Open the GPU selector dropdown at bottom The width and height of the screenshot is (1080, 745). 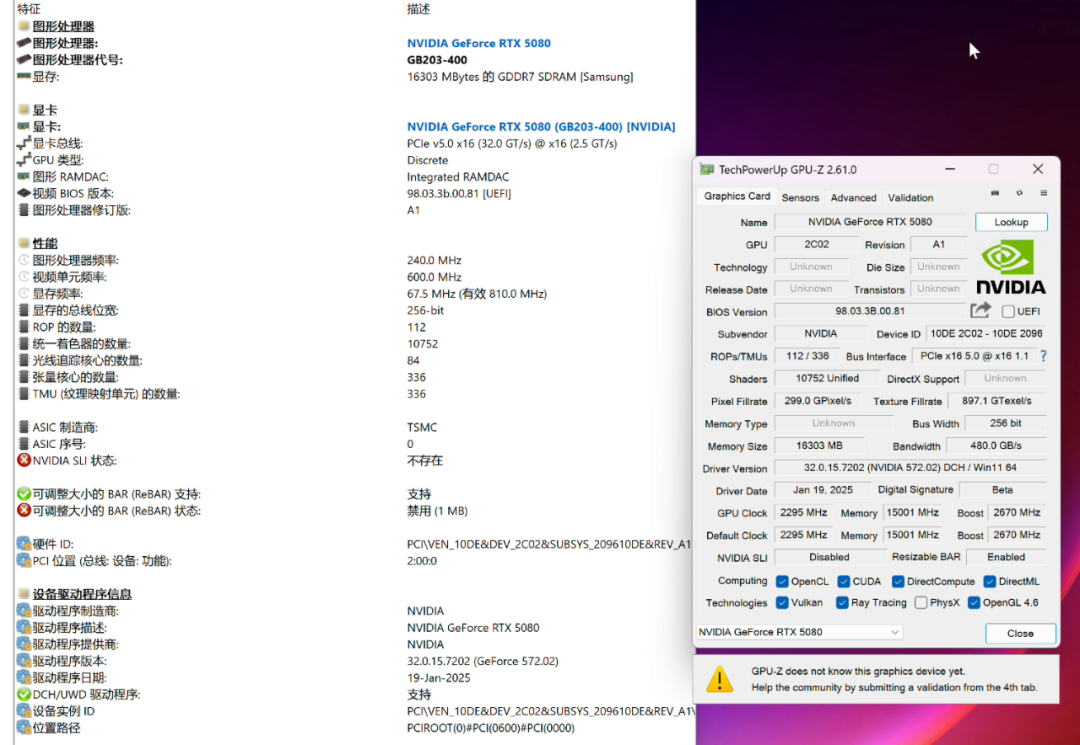(x=799, y=632)
